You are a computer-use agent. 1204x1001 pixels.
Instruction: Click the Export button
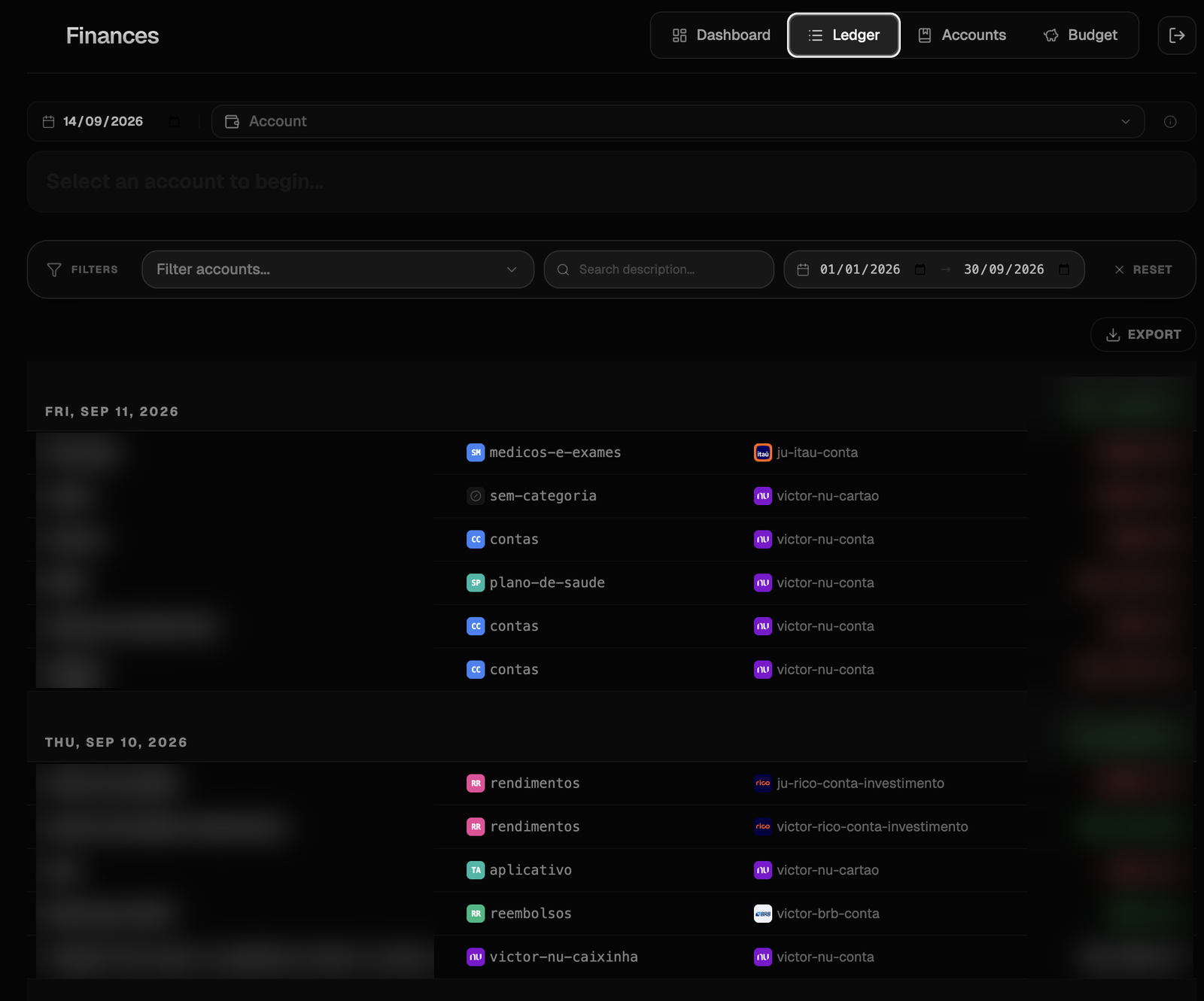(1143, 334)
